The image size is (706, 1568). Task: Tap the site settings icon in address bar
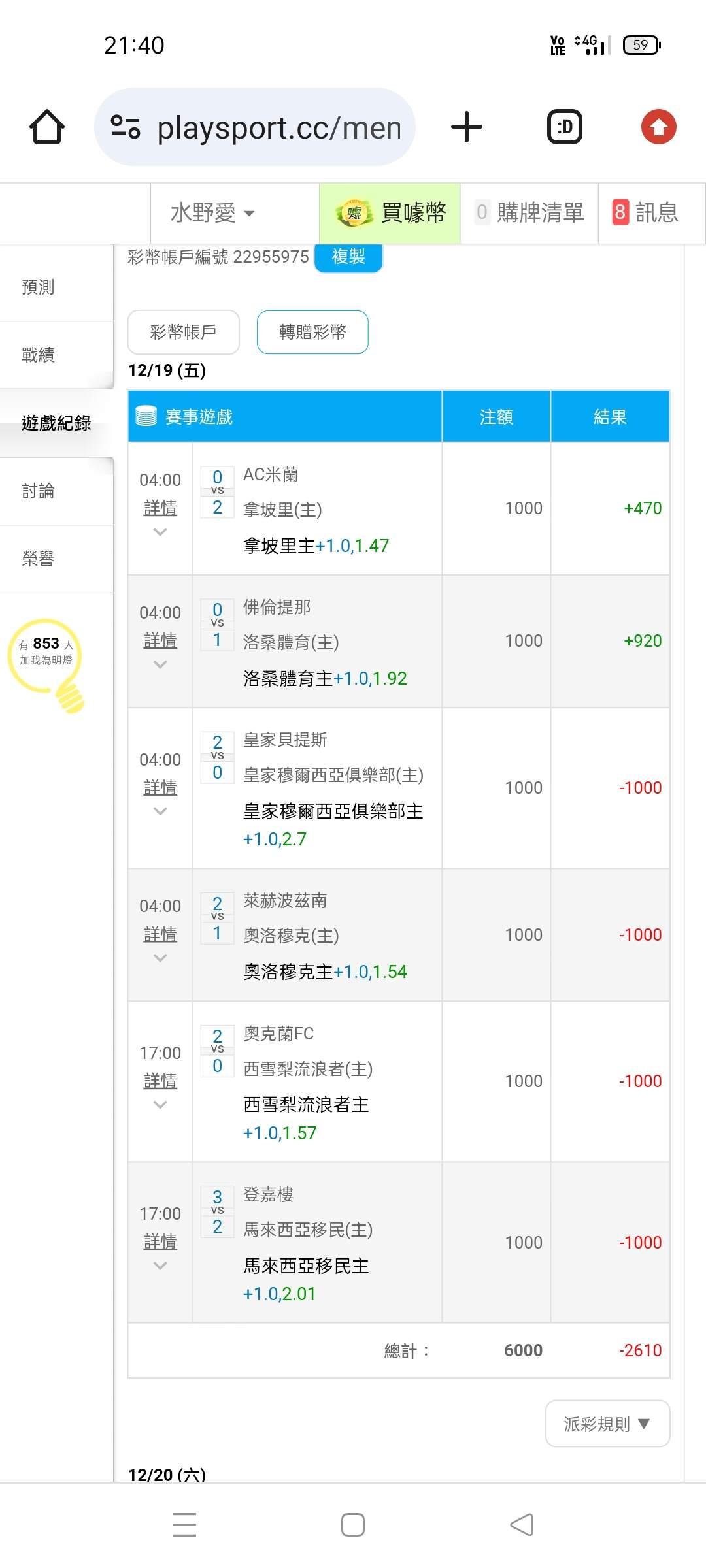coord(126,127)
